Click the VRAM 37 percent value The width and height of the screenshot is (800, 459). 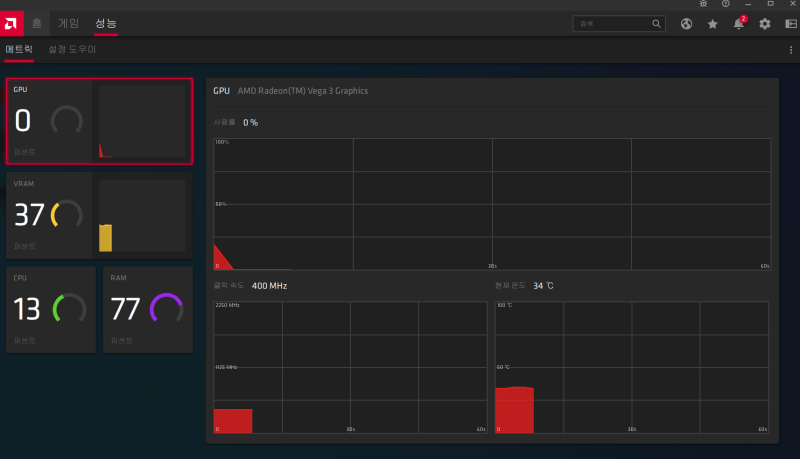click(29, 215)
